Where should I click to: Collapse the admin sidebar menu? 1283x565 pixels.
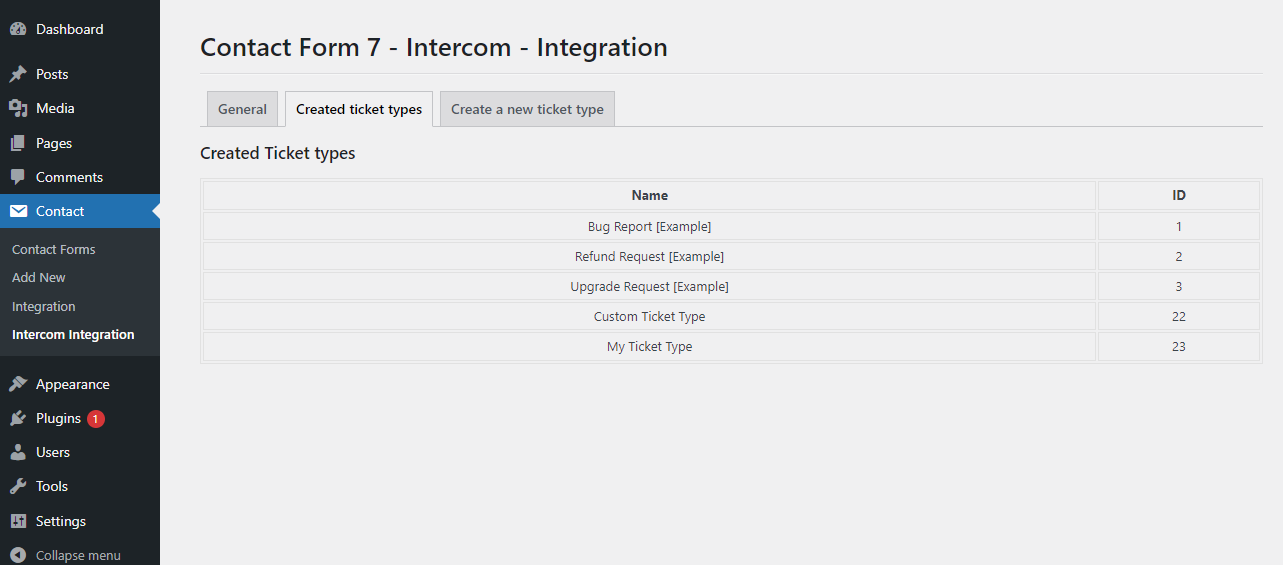[66, 555]
